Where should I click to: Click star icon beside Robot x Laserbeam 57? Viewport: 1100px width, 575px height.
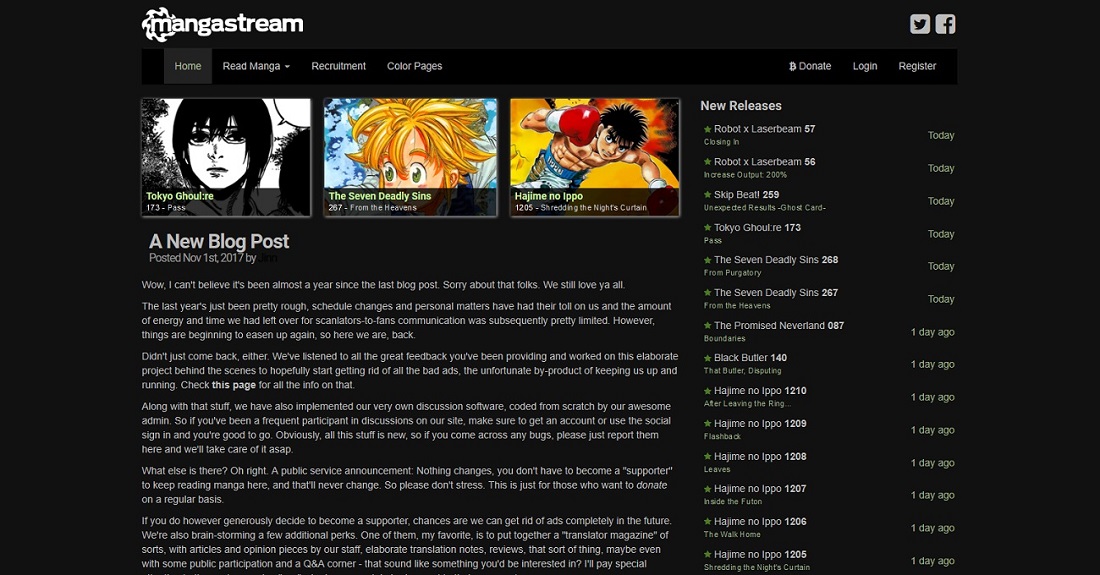(707, 129)
